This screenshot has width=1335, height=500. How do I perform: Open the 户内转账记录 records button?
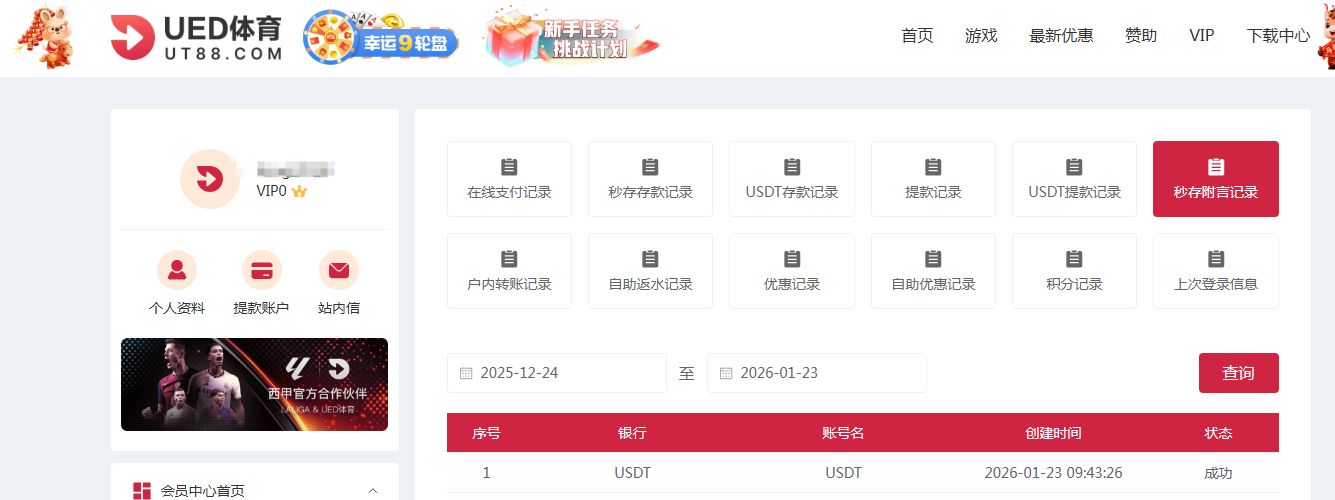point(509,271)
